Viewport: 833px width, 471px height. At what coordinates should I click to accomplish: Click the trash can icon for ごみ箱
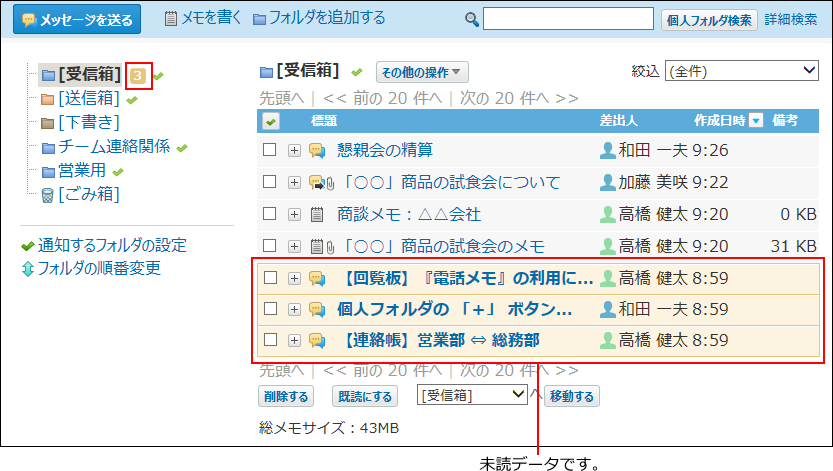click(x=48, y=195)
